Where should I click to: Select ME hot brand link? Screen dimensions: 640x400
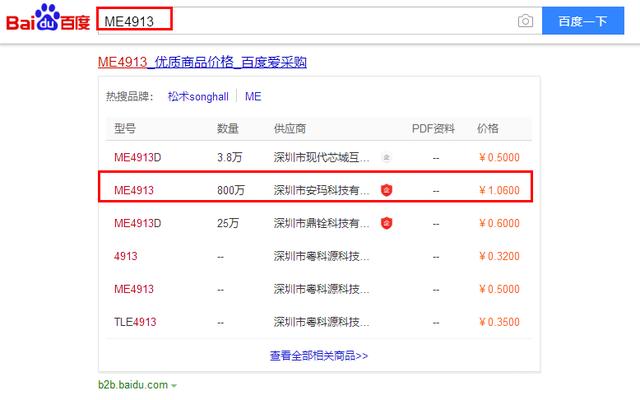(x=253, y=97)
